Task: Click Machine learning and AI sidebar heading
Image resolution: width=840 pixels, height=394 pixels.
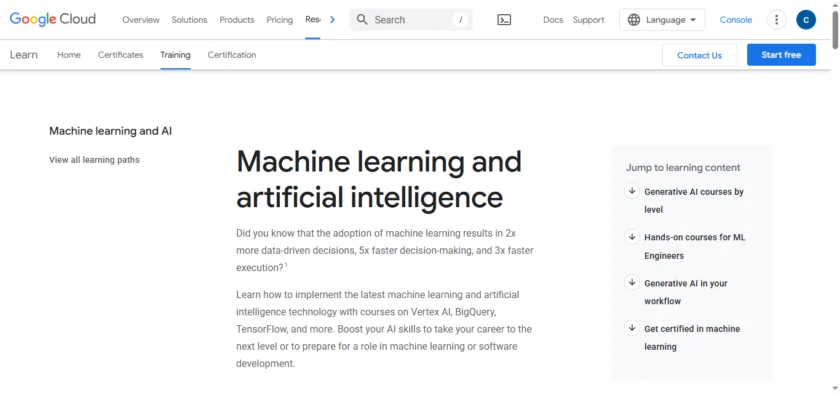Action: (x=110, y=131)
